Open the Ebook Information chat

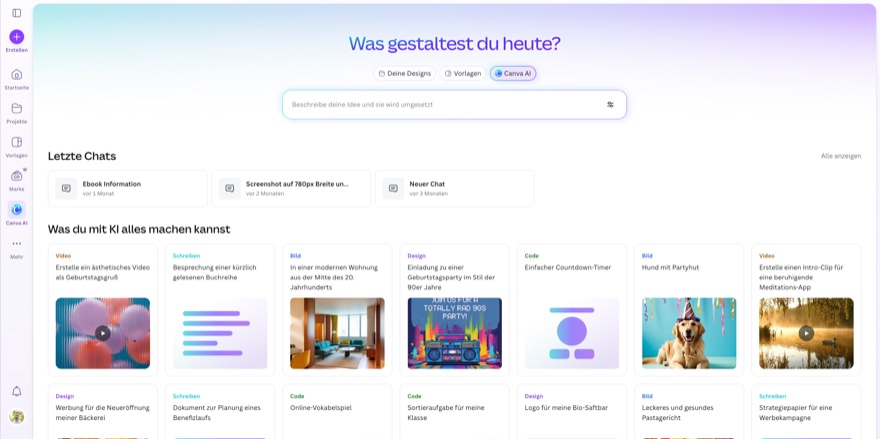pyautogui.click(x=128, y=189)
